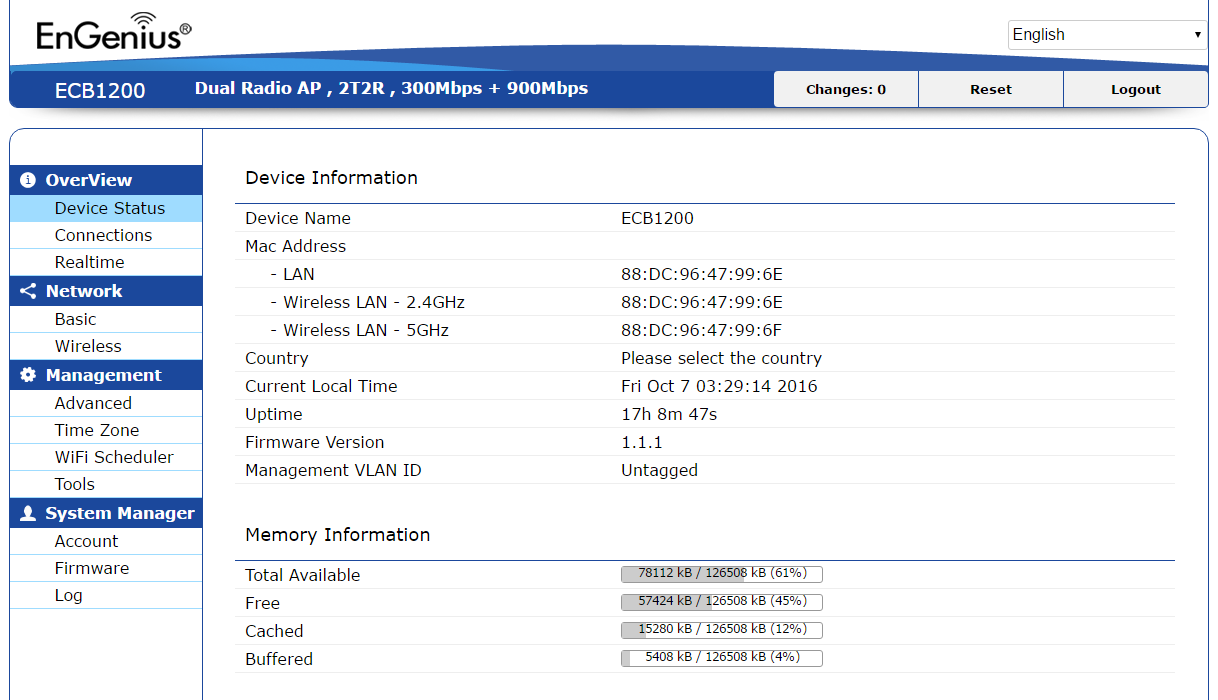Click the ECB1200 model name in header
The image size is (1218, 700).
pos(100,90)
